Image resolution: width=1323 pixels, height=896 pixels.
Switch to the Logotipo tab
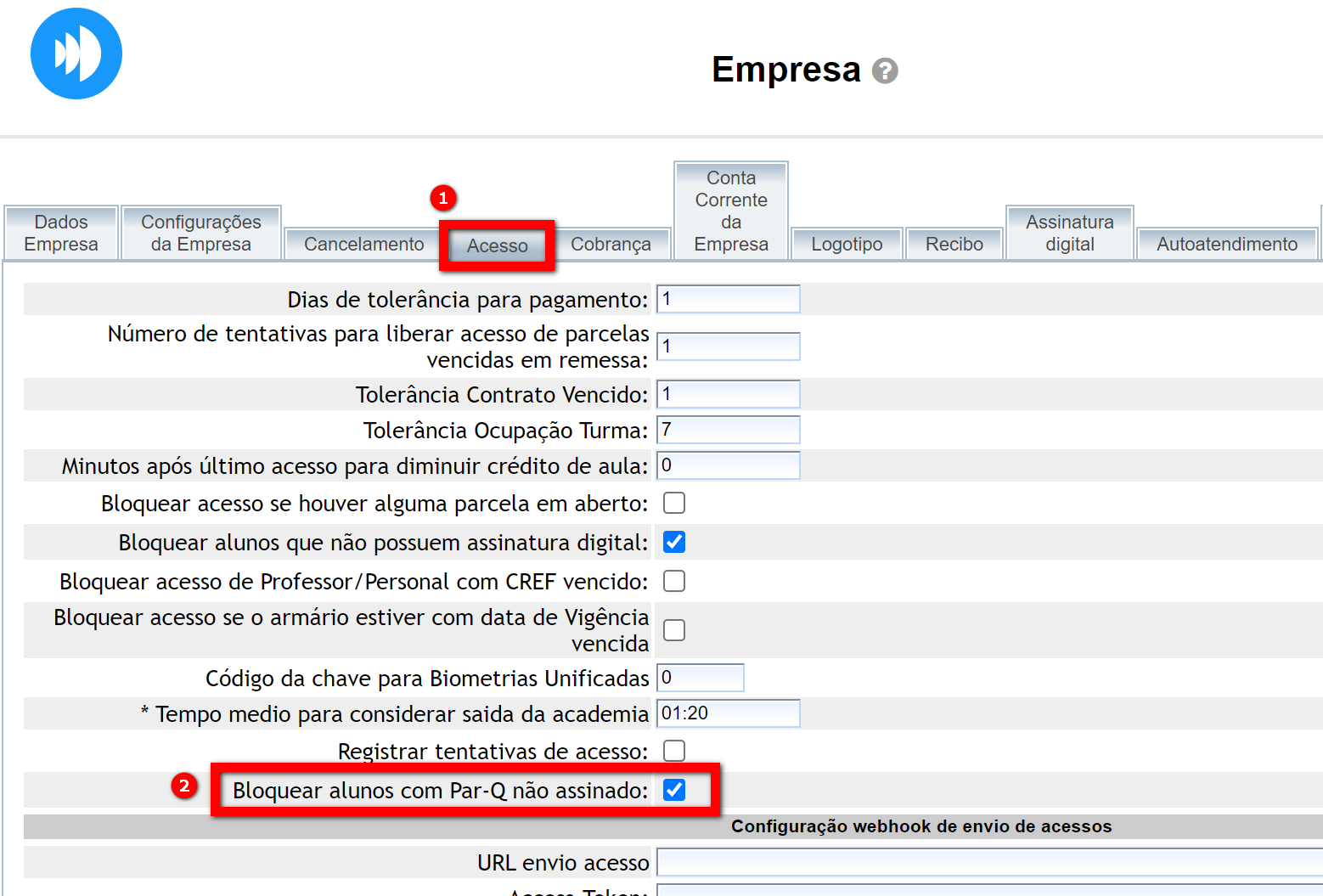pyautogui.click(x=847, y=245)
